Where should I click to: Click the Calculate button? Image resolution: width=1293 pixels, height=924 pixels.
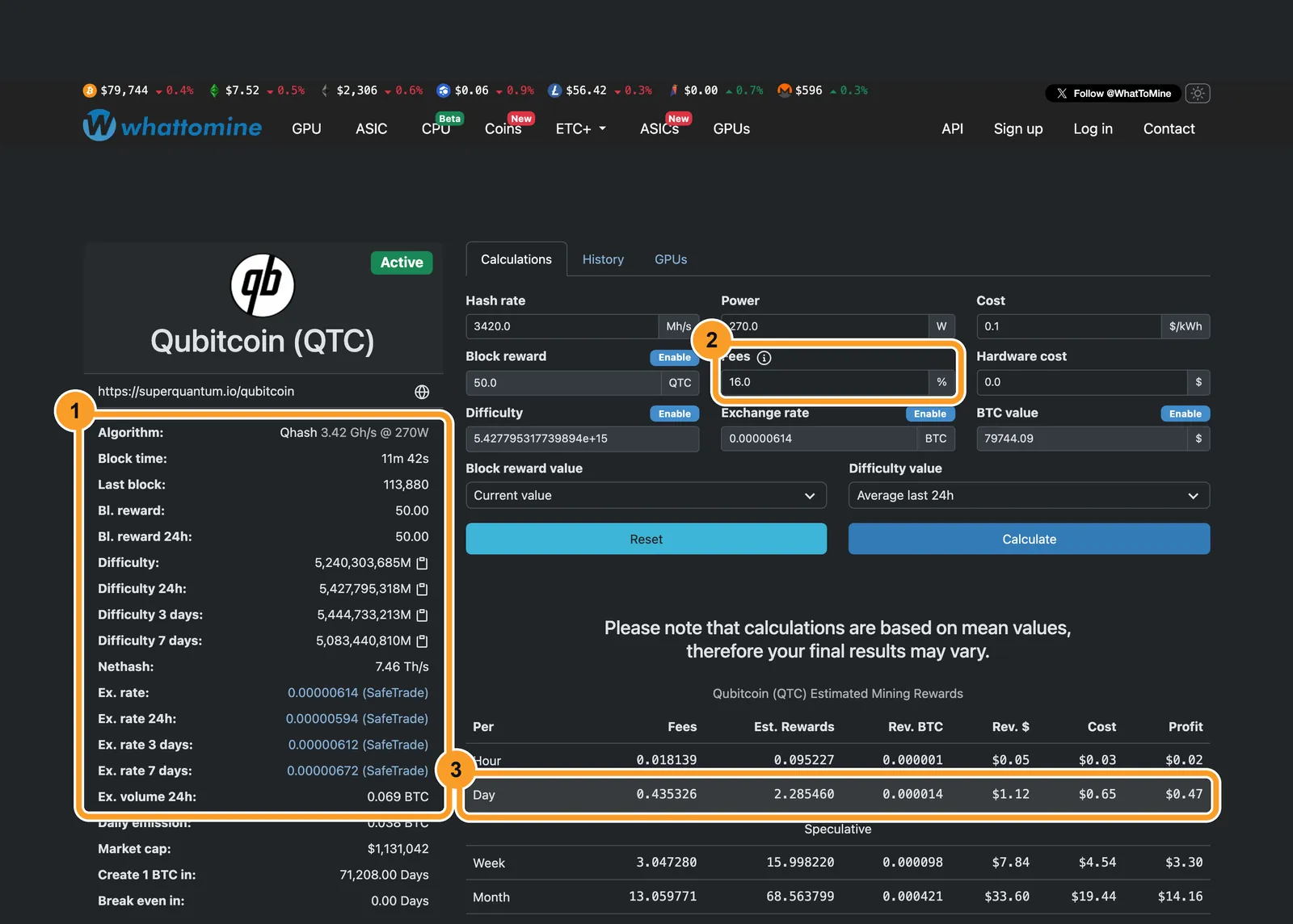[x=1029, y=539]
